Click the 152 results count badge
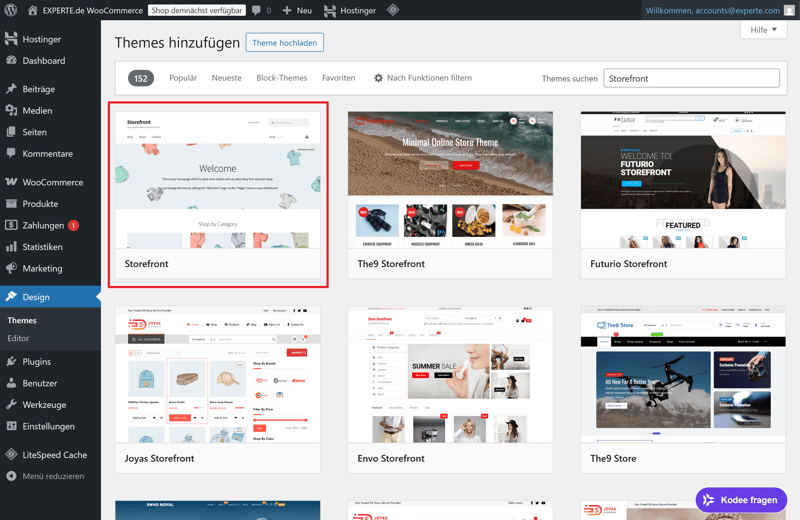800x520 pixels. pyautogui.click(x=141, y=78)
